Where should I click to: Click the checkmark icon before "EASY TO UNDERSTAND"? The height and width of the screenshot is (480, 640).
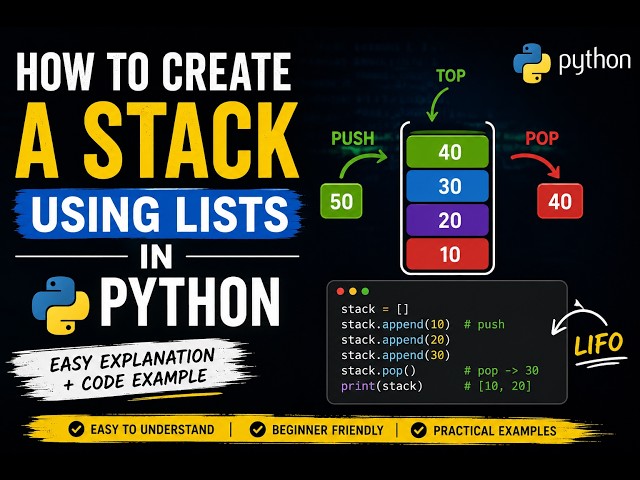pos(76,429)
